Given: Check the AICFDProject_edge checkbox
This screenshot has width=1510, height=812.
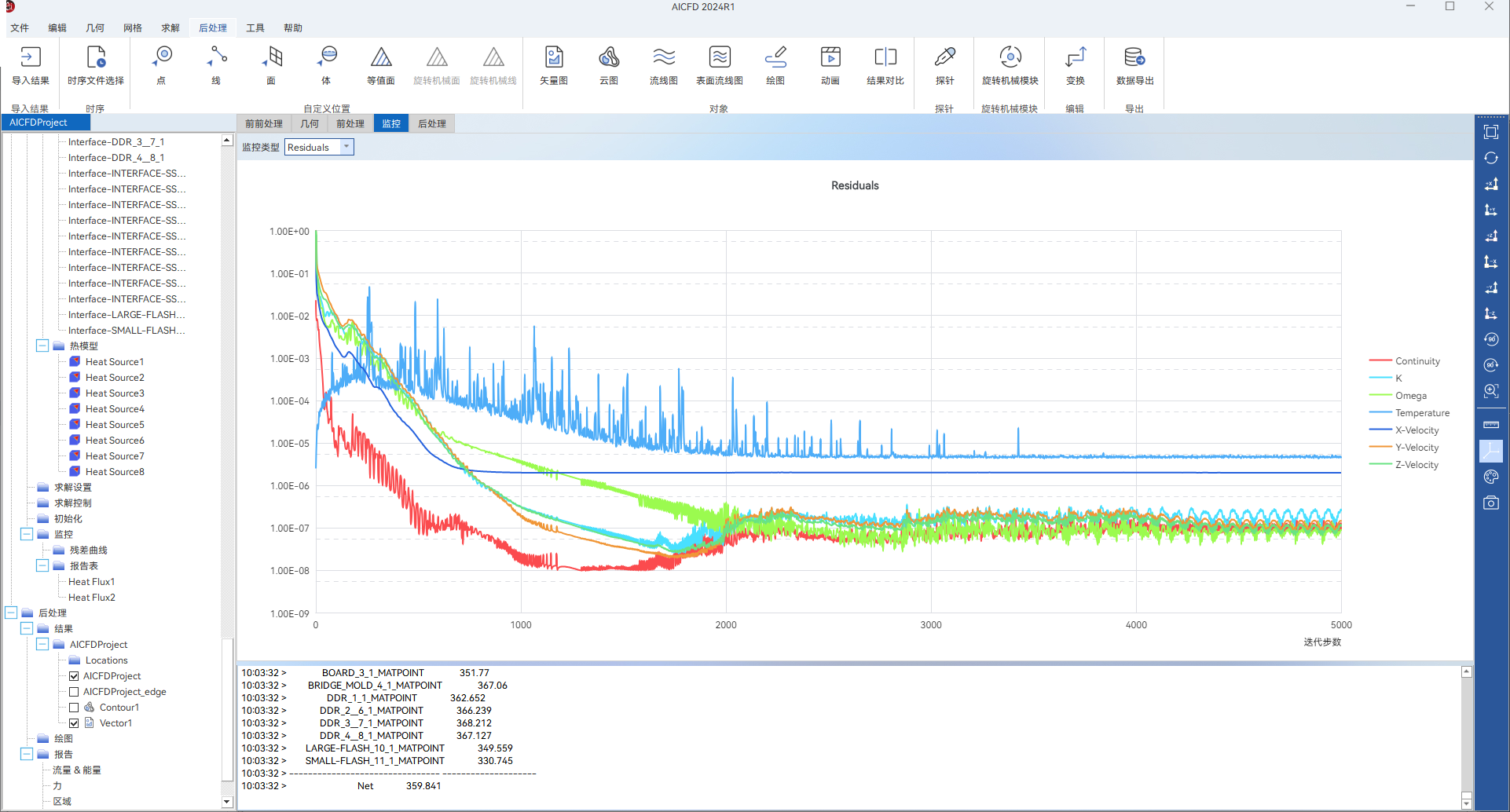Looking at the screenshot, I should click(x=74, y=692).
